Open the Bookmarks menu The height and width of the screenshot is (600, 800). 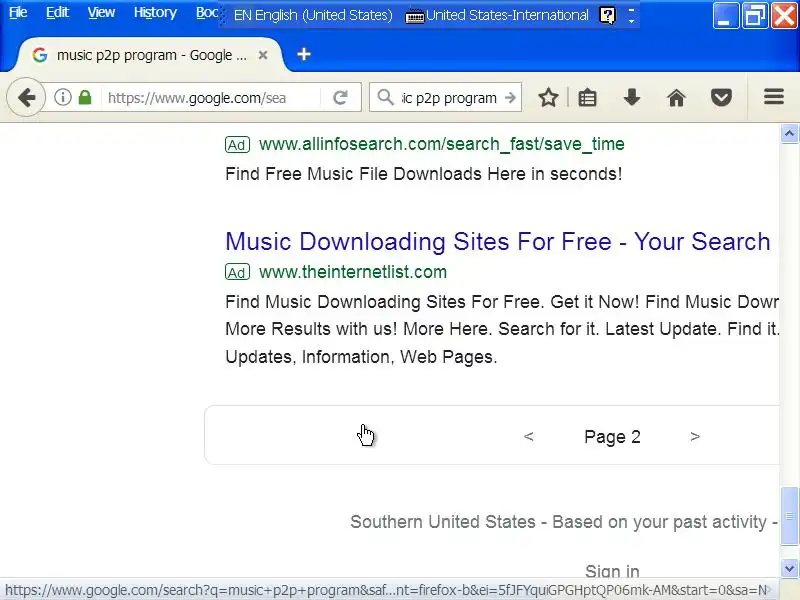(207, 12)
